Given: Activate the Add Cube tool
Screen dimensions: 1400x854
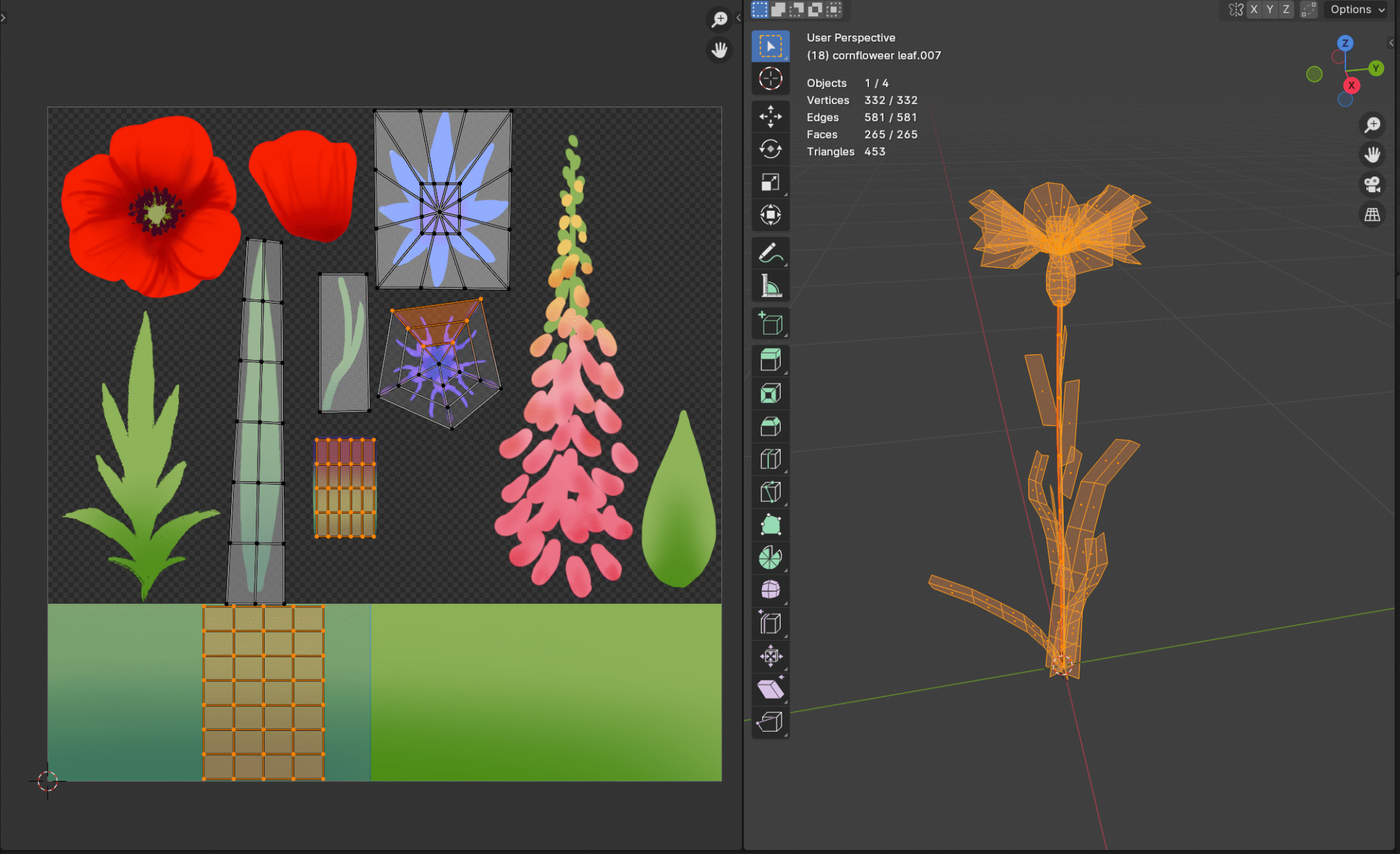Looking at the screenshot, I should pyautogui.click(x=770, y=322).
